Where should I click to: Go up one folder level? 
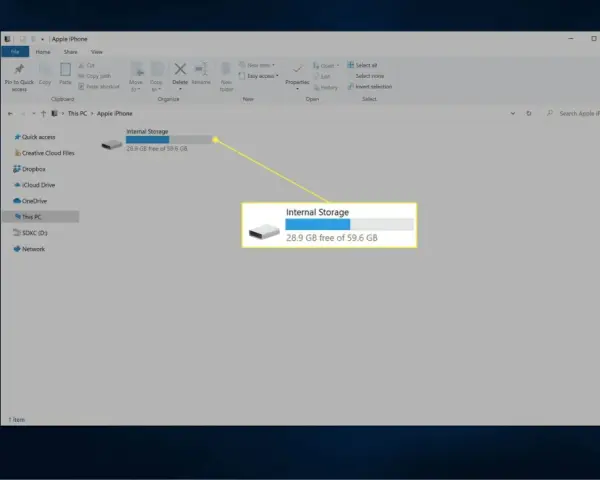[43, 114]
